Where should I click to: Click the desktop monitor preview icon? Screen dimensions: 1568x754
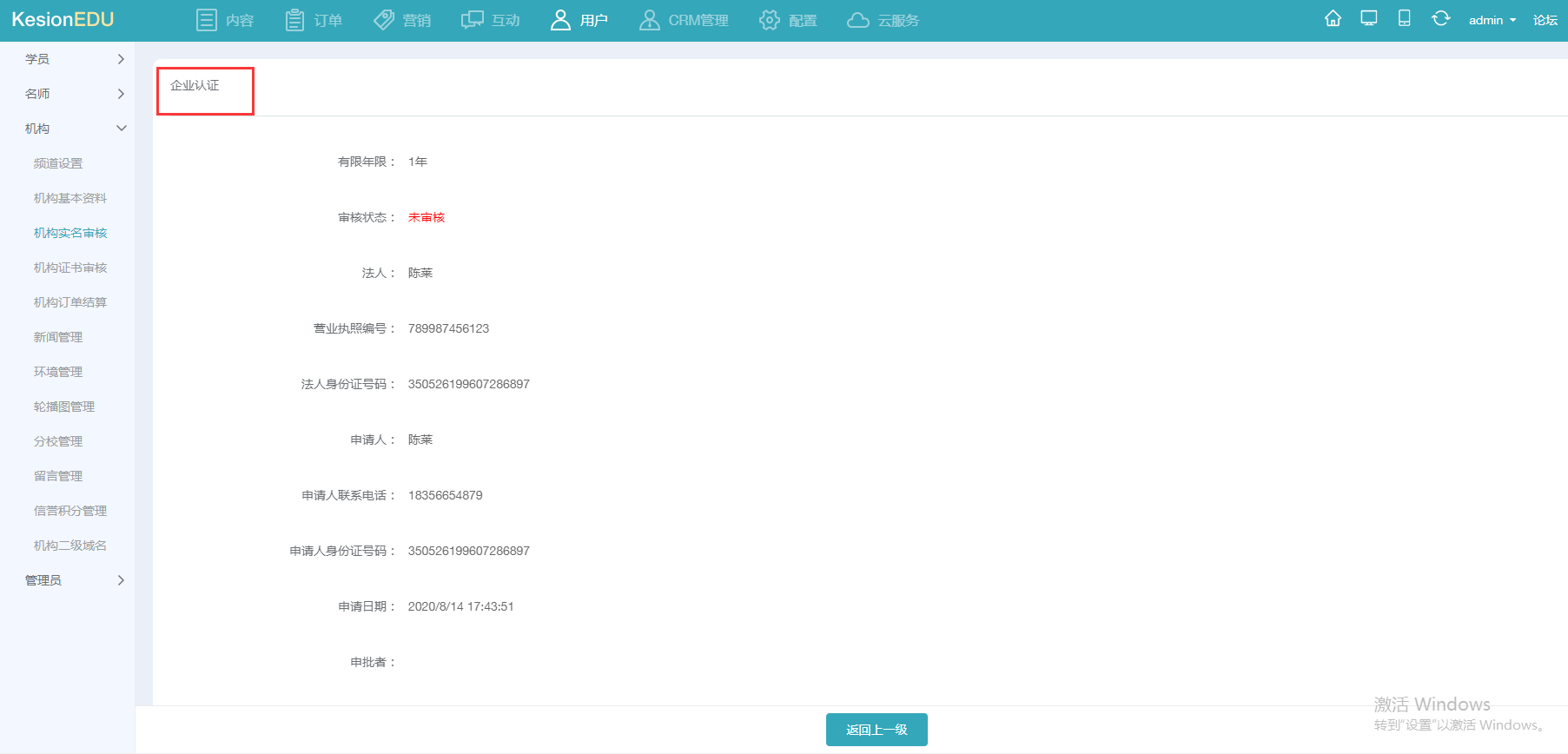[x=1369, y=19]
